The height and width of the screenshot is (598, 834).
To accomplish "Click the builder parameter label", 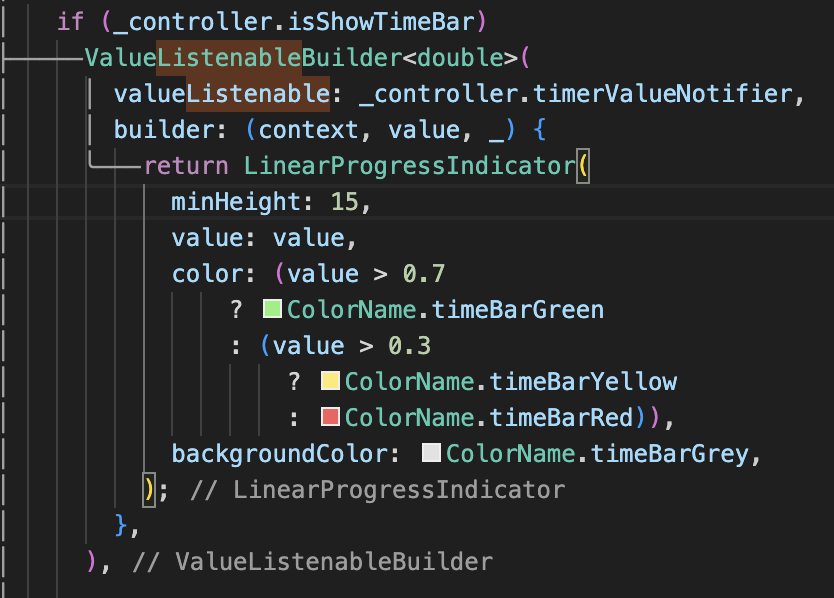I will 164,130.
